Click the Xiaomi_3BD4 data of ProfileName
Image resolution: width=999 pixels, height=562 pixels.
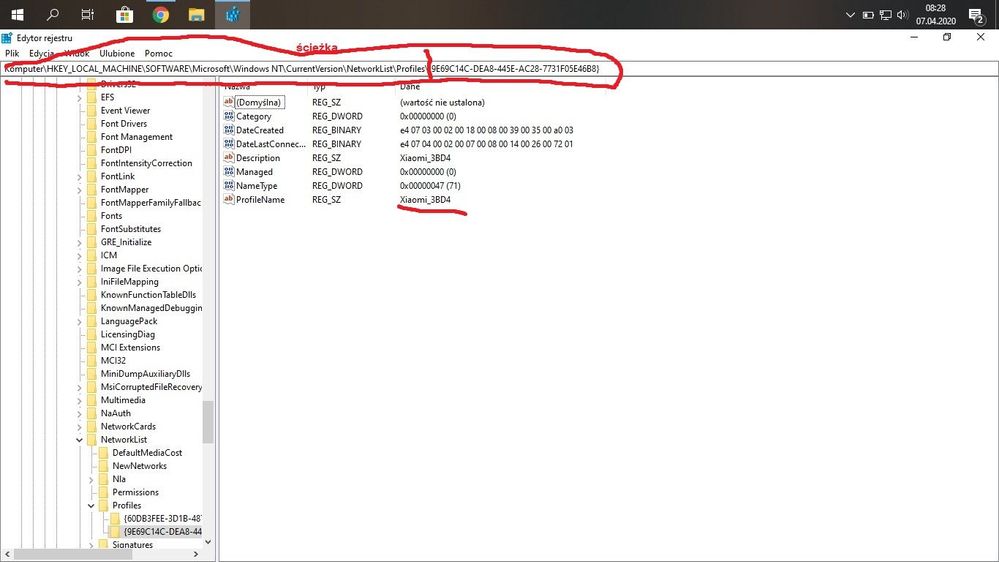tap(425, 199)
